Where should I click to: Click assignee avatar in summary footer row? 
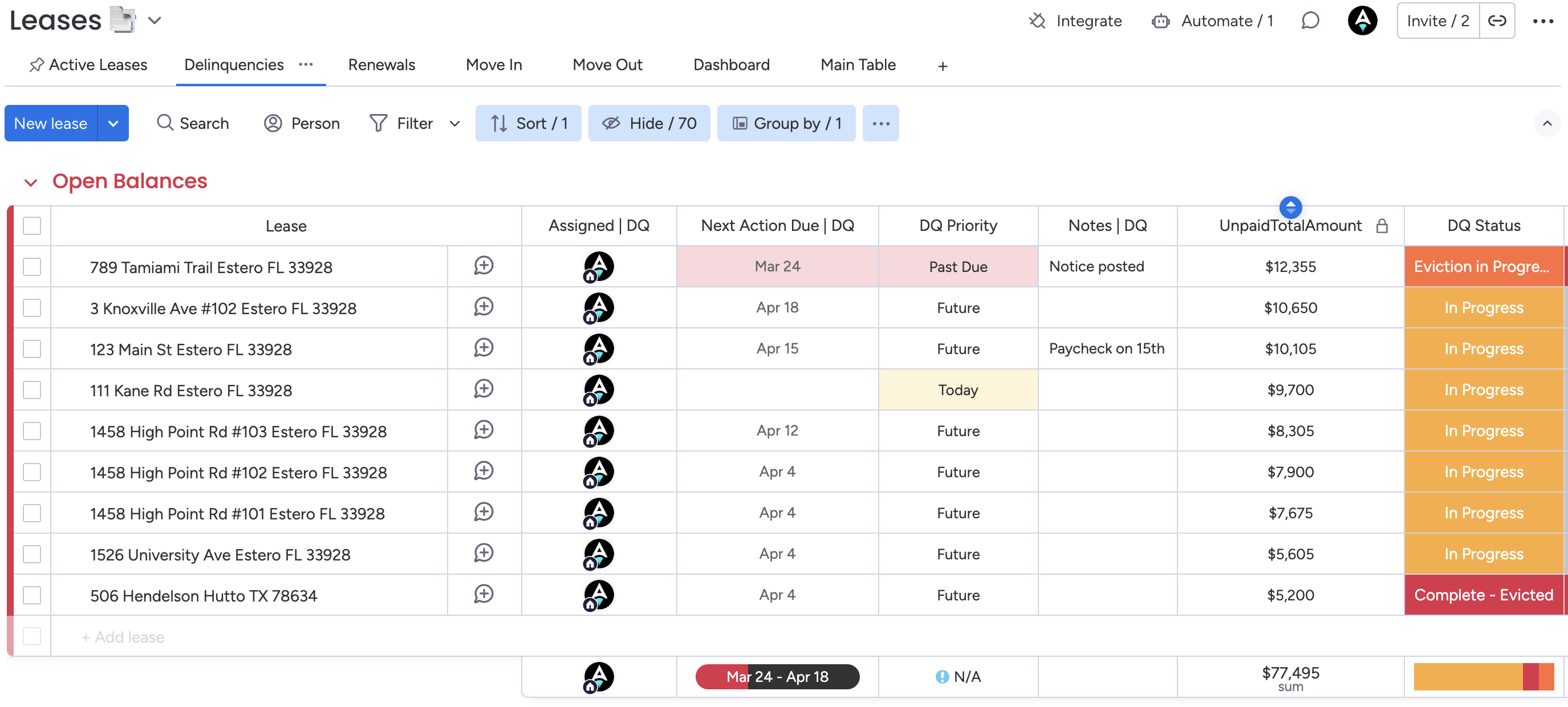click(598, 677)
